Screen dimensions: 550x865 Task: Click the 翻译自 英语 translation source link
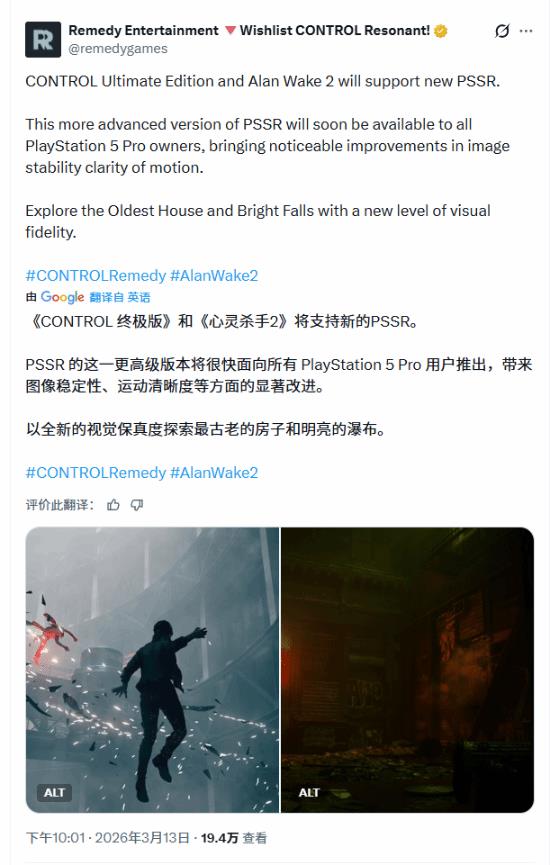[x=120, y=297]
